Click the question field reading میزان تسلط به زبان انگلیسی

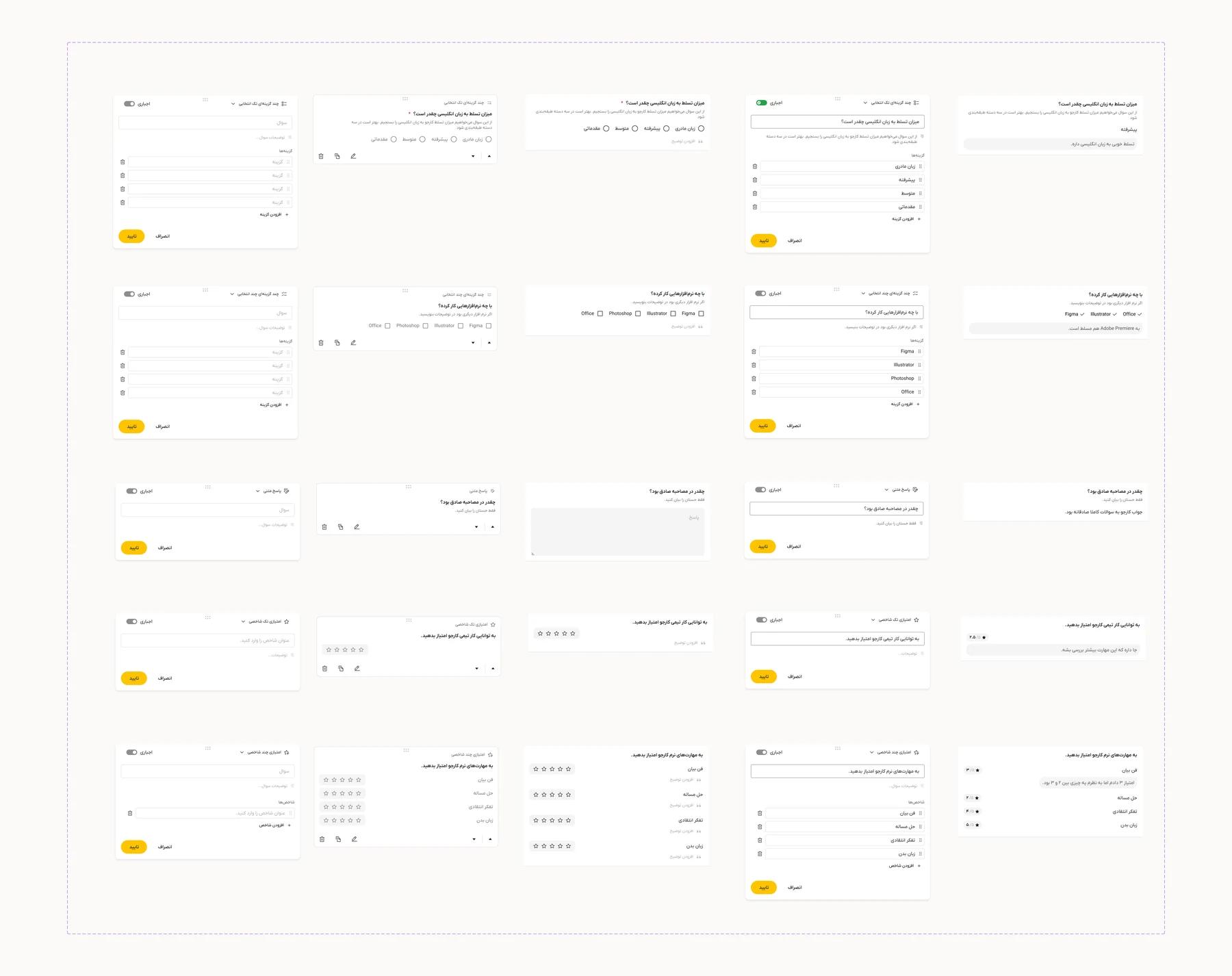[x=838, y=122]
